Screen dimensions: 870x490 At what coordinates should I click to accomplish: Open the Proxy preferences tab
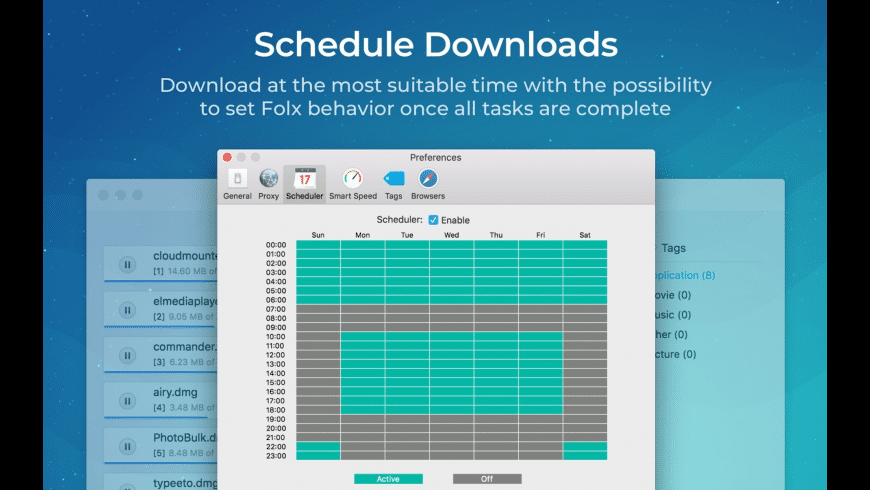[x=269, y=184]
